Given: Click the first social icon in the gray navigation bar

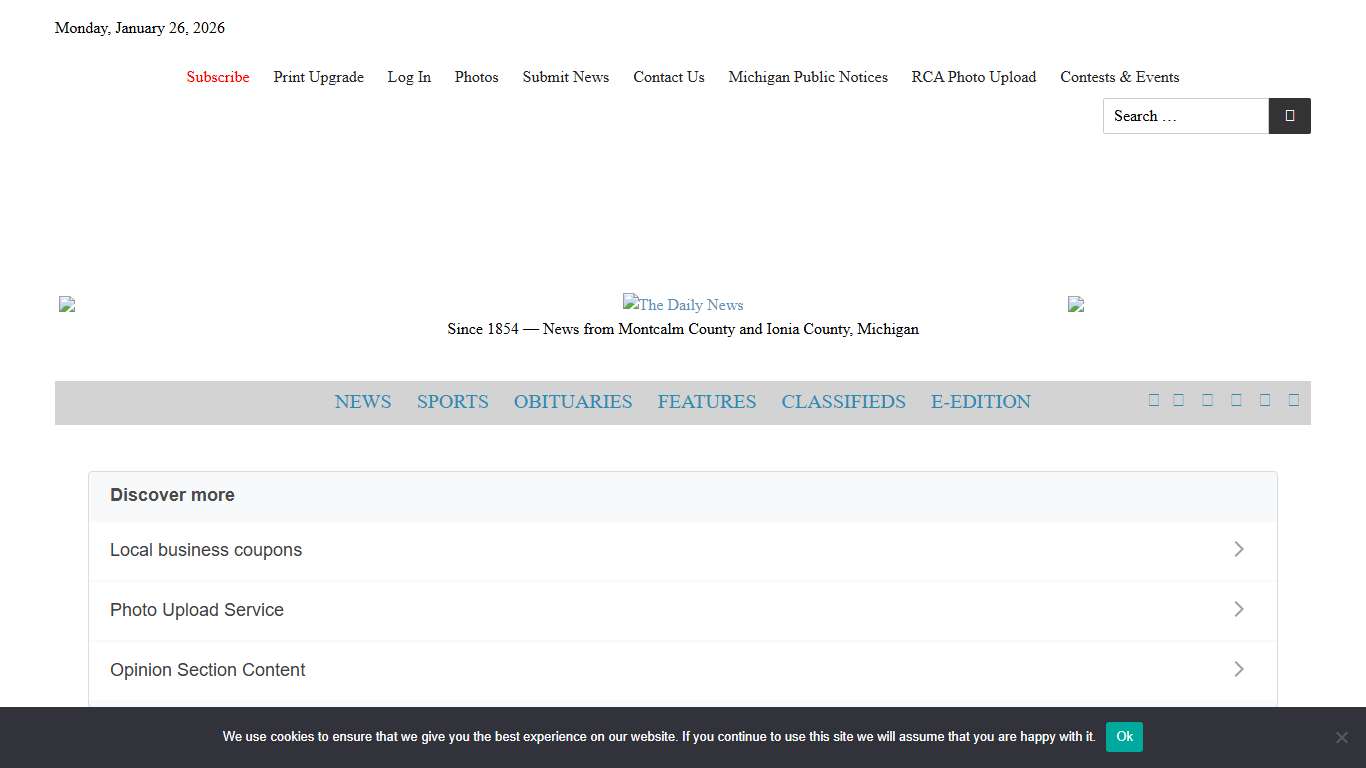Looking at the screenshot, I should click(x=1153, y=400).
